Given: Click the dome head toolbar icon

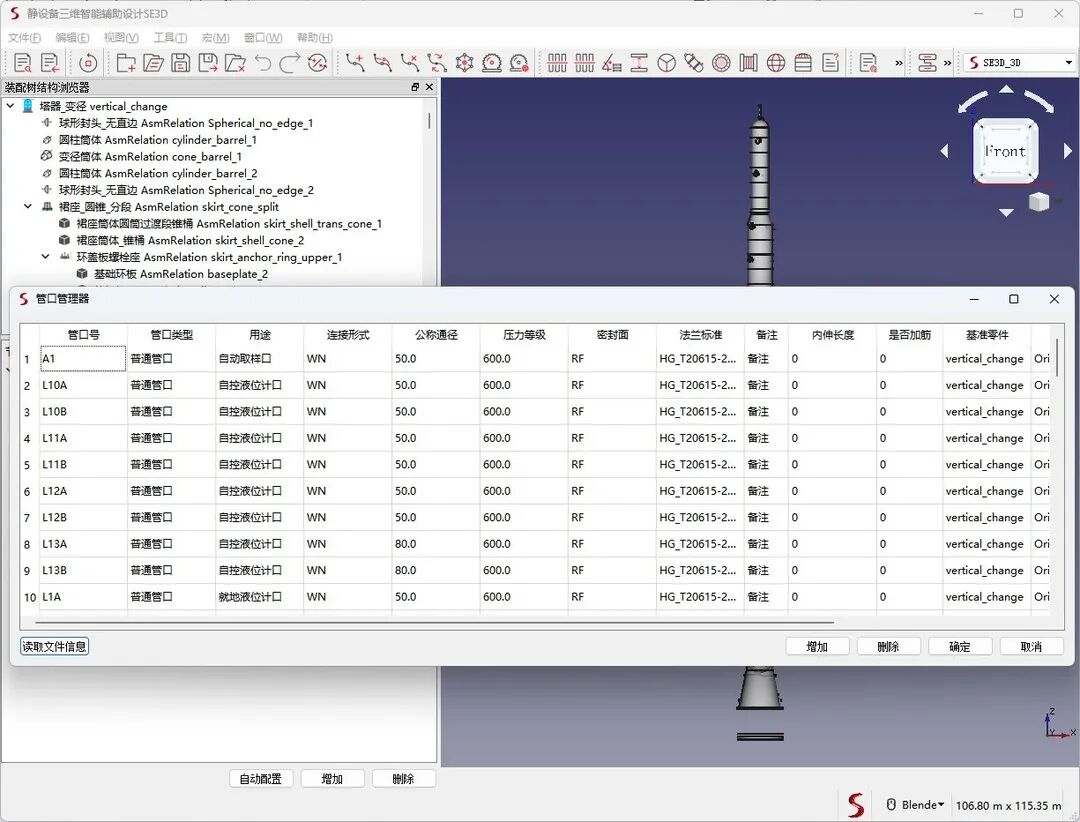Looking at the screenshot, I should tap(803, 63).
